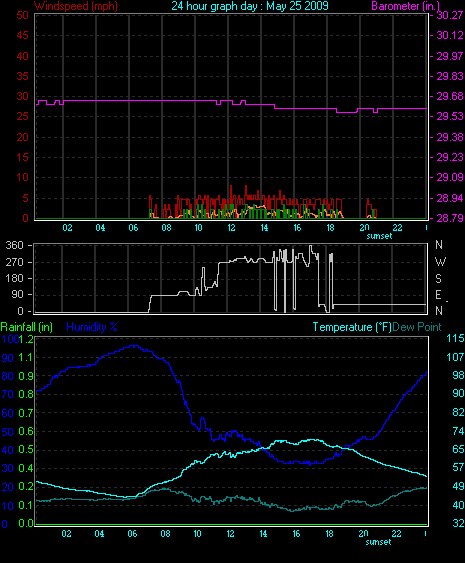Click the 06 hour tick on bottom chart

(x=132, y=534)
